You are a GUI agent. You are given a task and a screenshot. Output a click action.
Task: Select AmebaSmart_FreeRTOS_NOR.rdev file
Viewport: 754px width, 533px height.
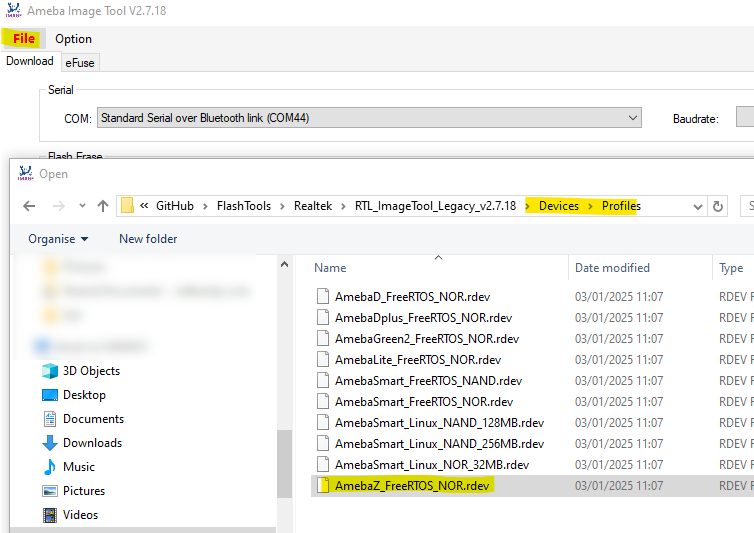click(x=424, y=402)
